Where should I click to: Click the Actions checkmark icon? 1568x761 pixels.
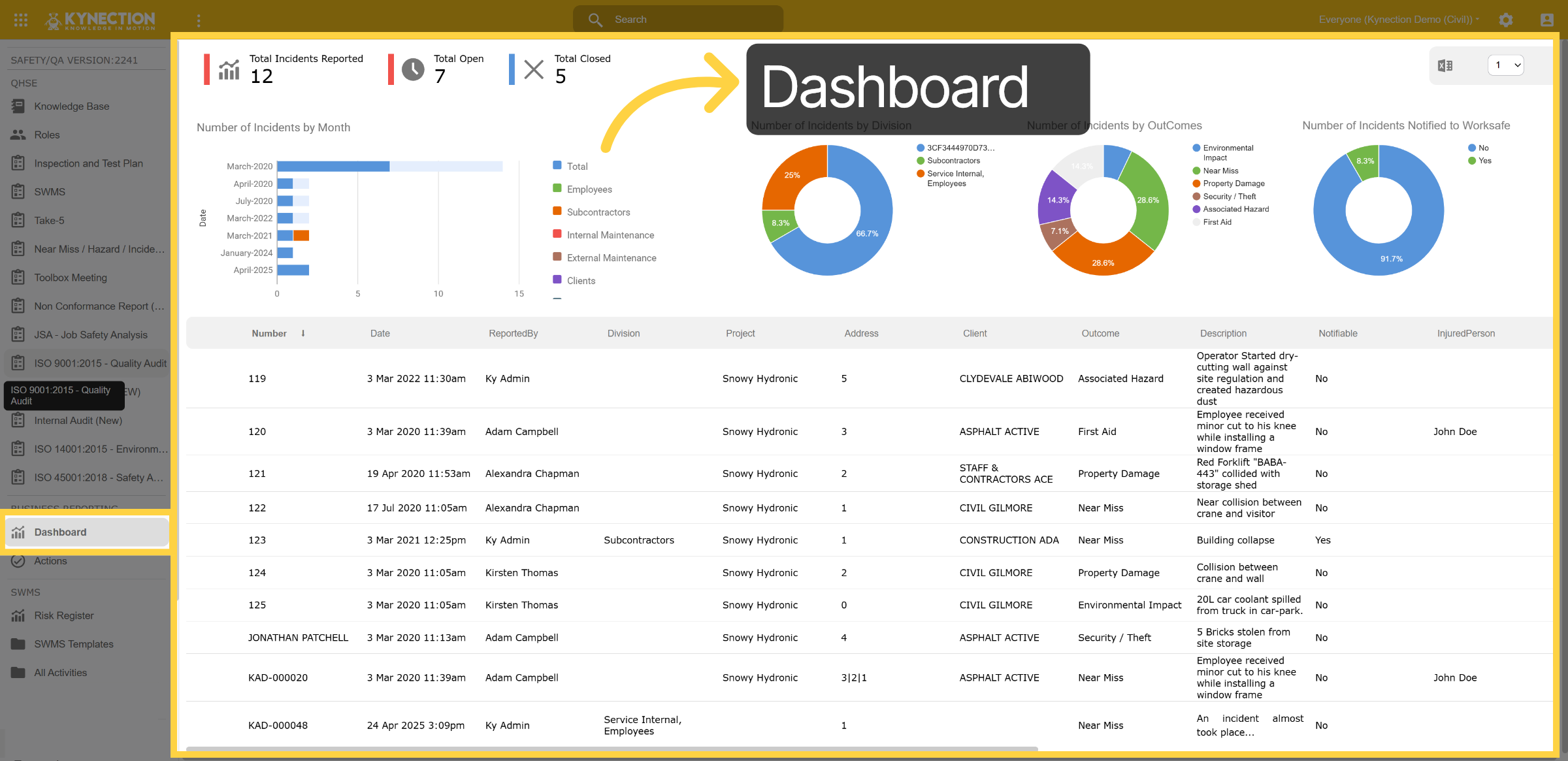[x=18, y=561]
